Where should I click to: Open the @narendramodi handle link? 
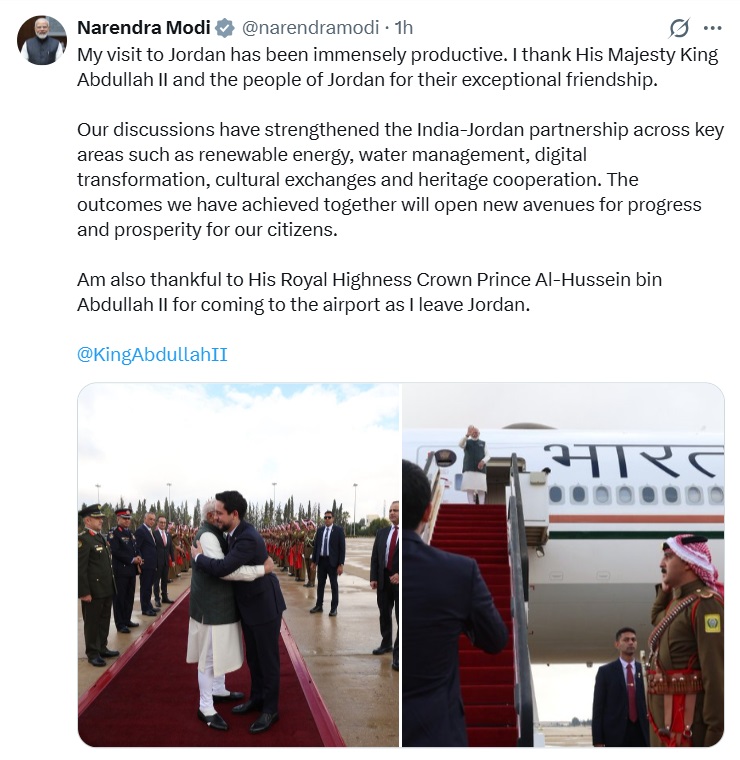click(310, 28)
